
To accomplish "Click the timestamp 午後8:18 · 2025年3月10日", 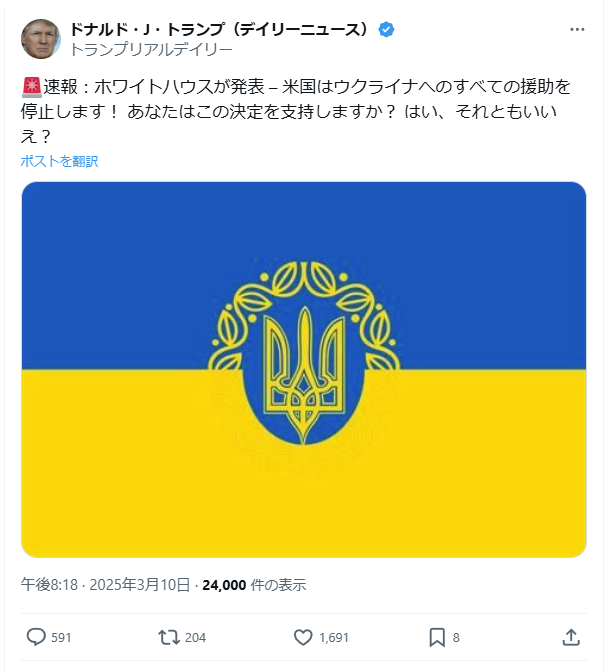I will pos(107,585).
